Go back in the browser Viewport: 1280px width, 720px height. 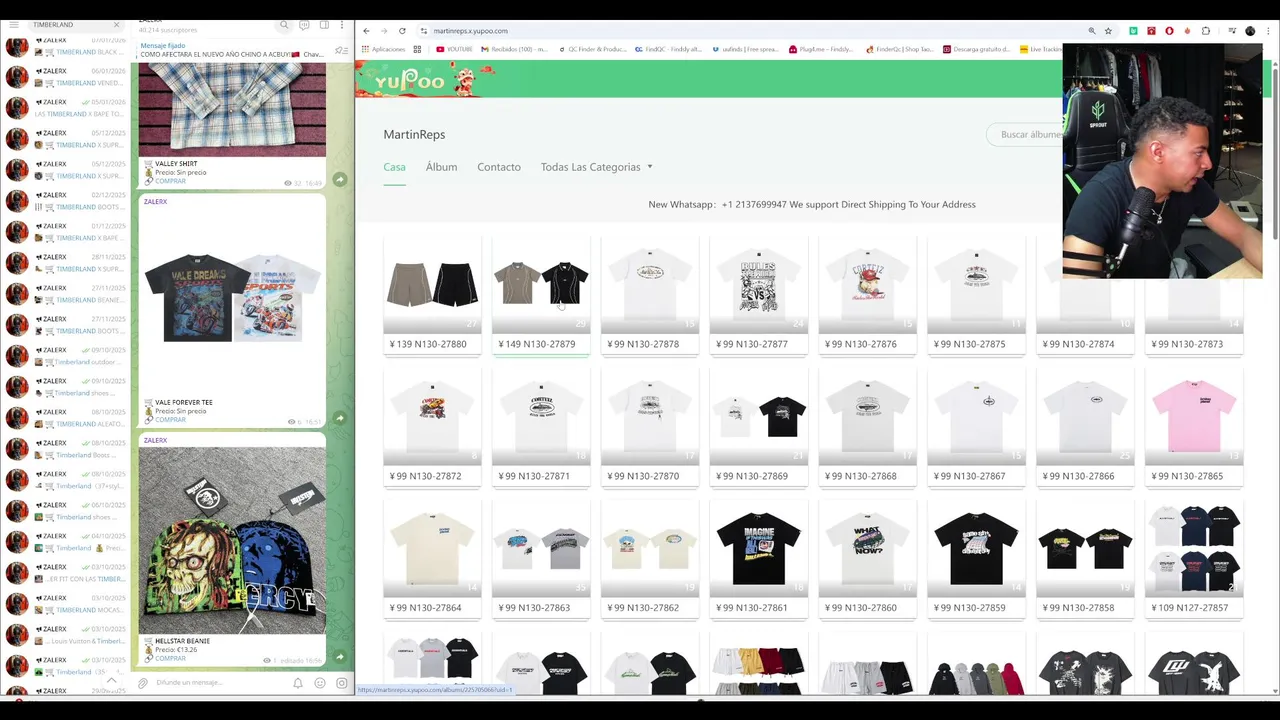[366, 31]
